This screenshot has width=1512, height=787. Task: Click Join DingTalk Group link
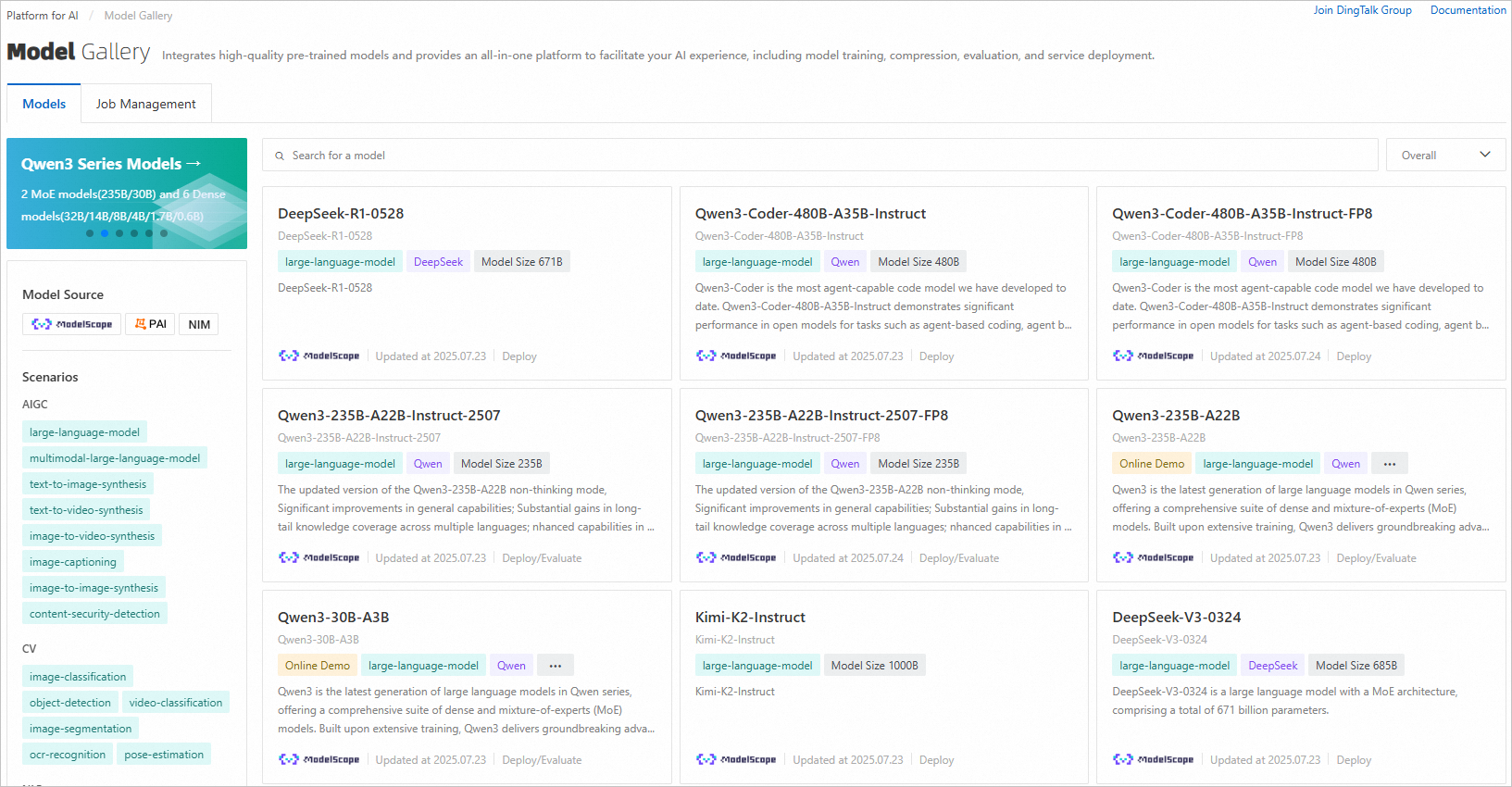click(1362, 10)
